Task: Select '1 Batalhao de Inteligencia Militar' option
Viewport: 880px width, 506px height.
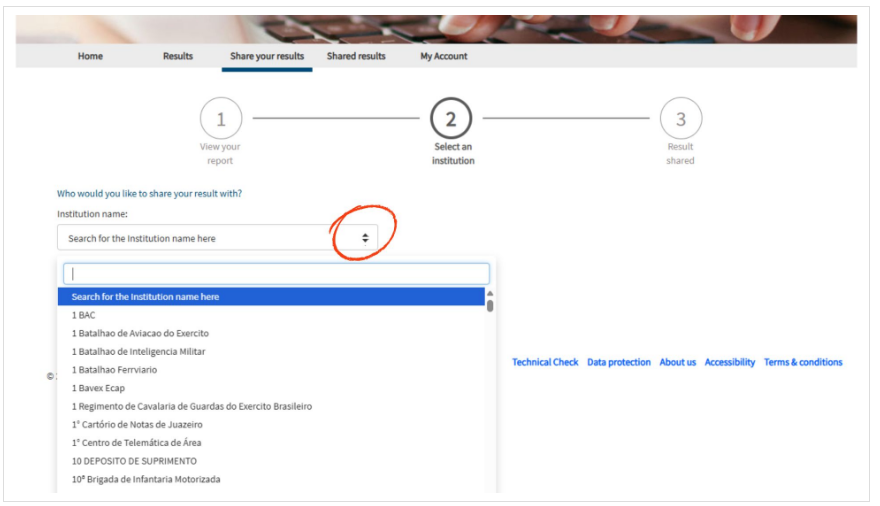Action: pyautogui.click(x=141, y=351)
